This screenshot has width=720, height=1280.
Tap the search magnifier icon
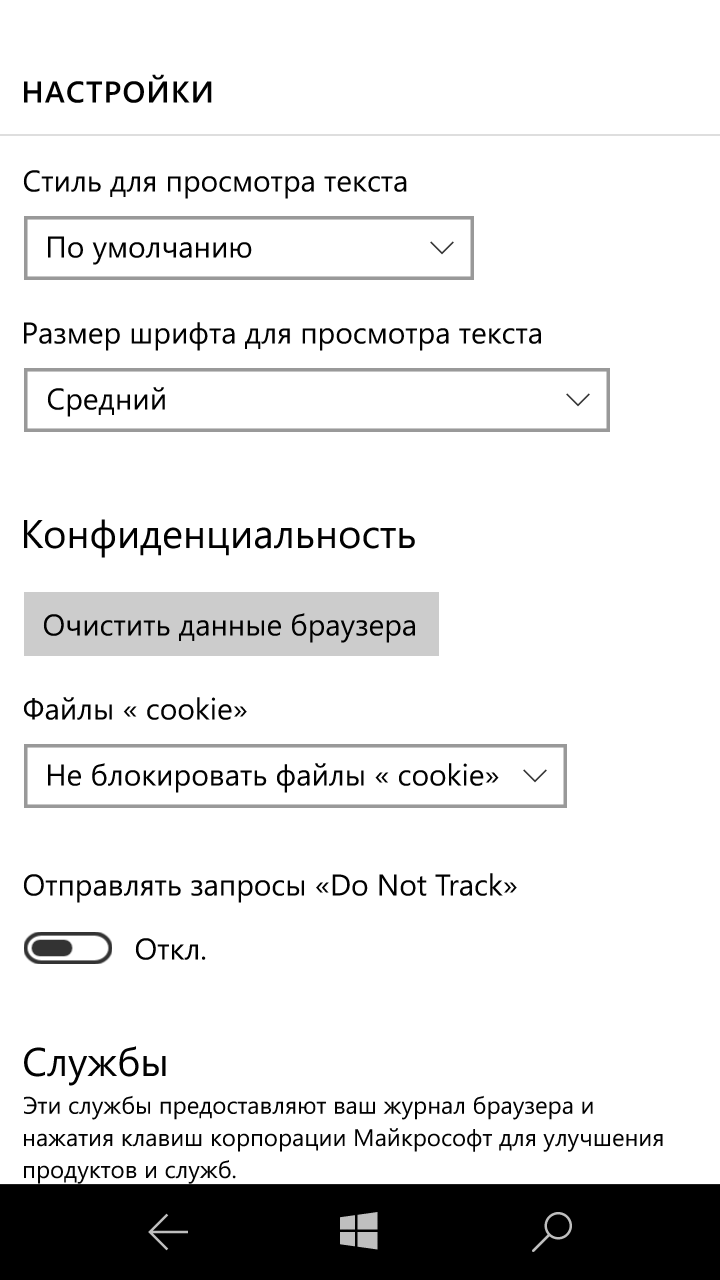[551, 1232]
